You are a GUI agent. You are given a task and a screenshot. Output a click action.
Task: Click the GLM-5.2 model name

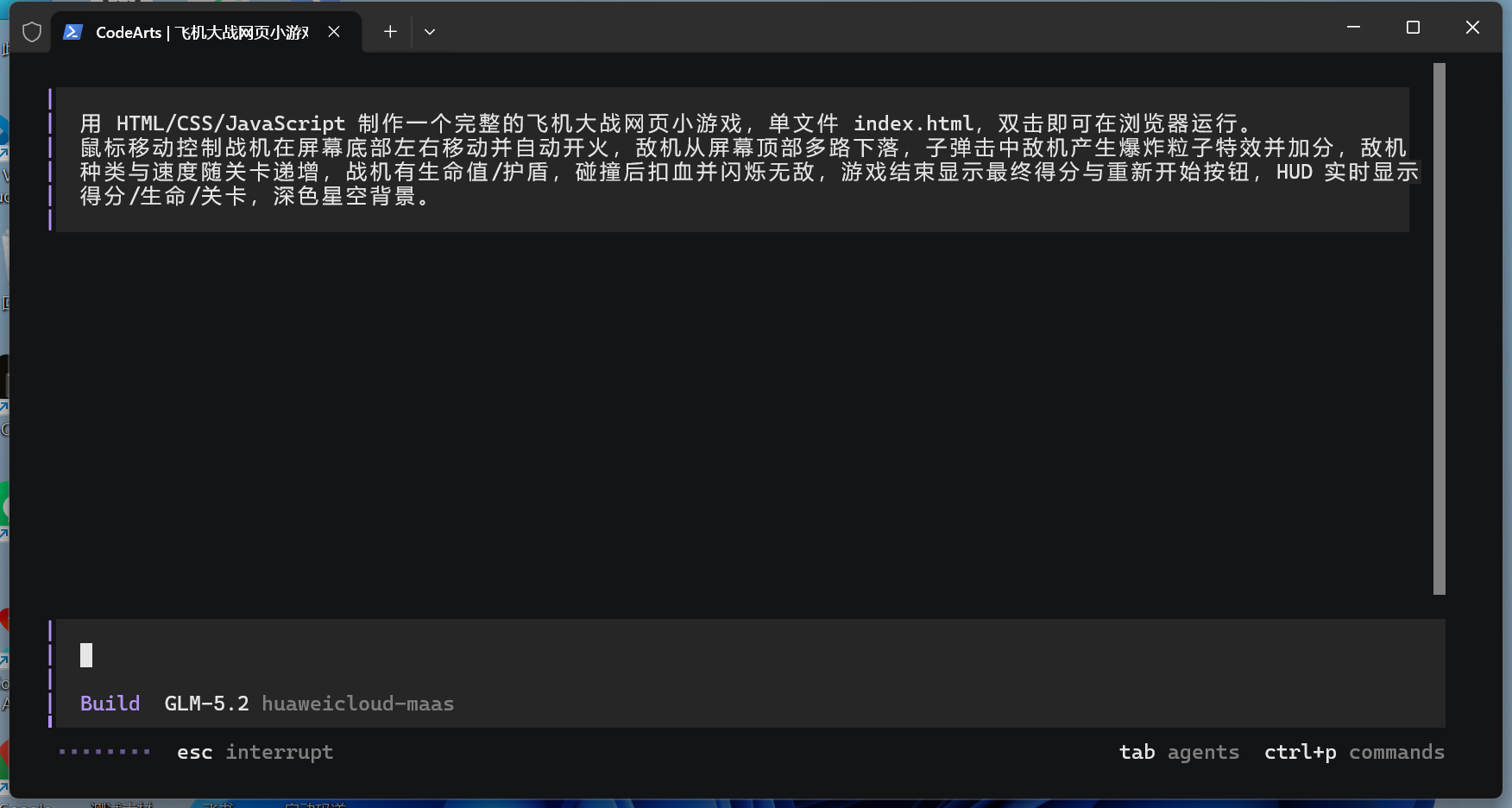(206, 704)
